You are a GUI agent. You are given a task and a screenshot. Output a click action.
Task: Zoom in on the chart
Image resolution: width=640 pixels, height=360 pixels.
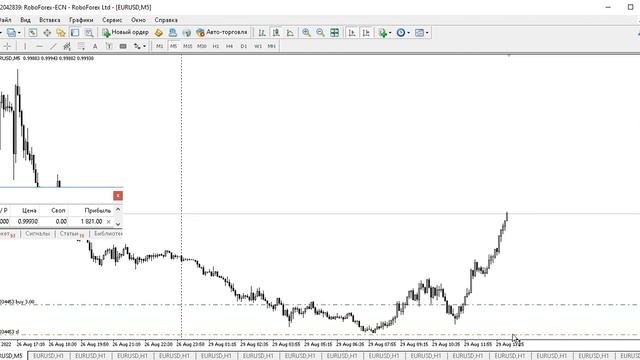(x=306, y=33)
